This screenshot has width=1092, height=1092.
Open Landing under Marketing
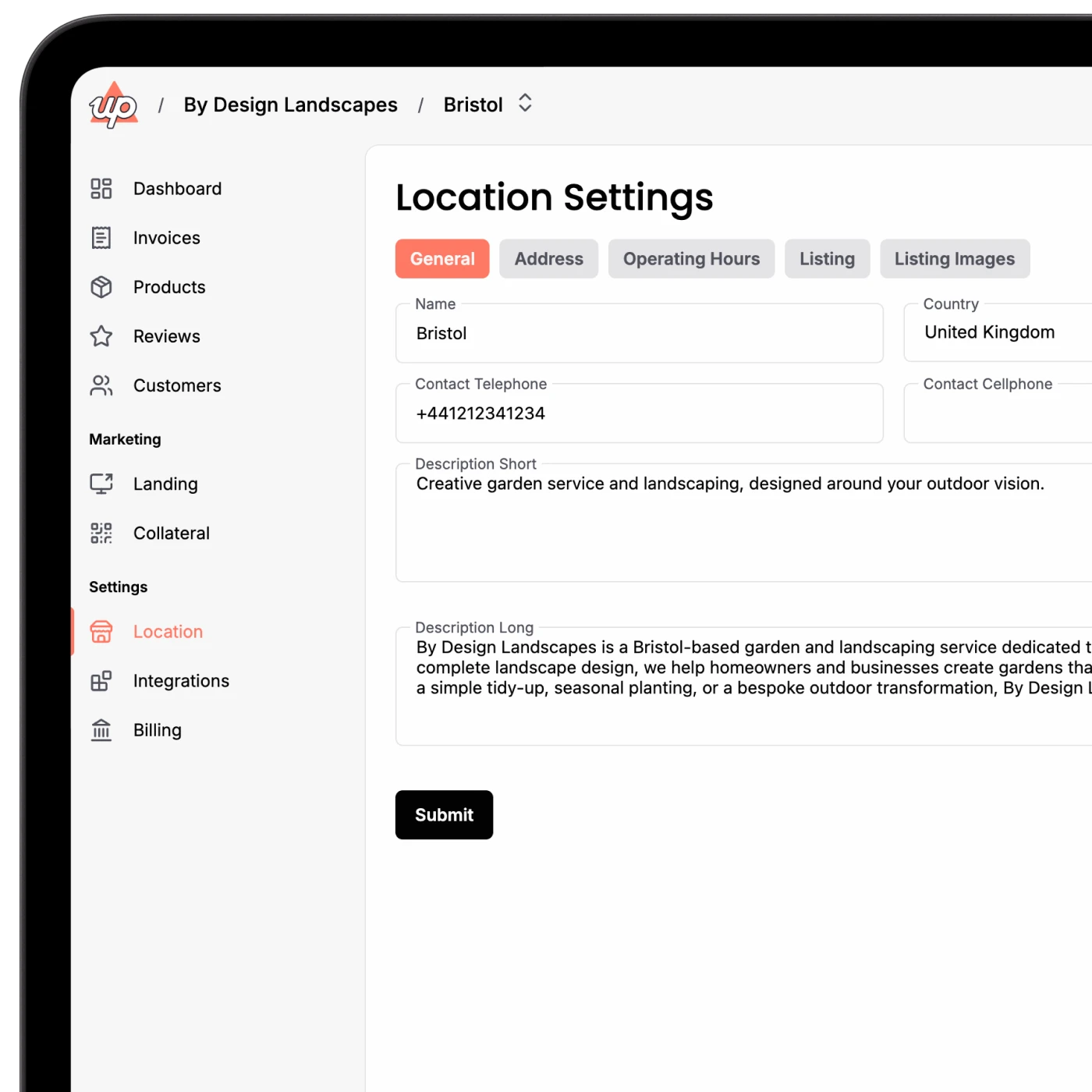tap(165, 484)
